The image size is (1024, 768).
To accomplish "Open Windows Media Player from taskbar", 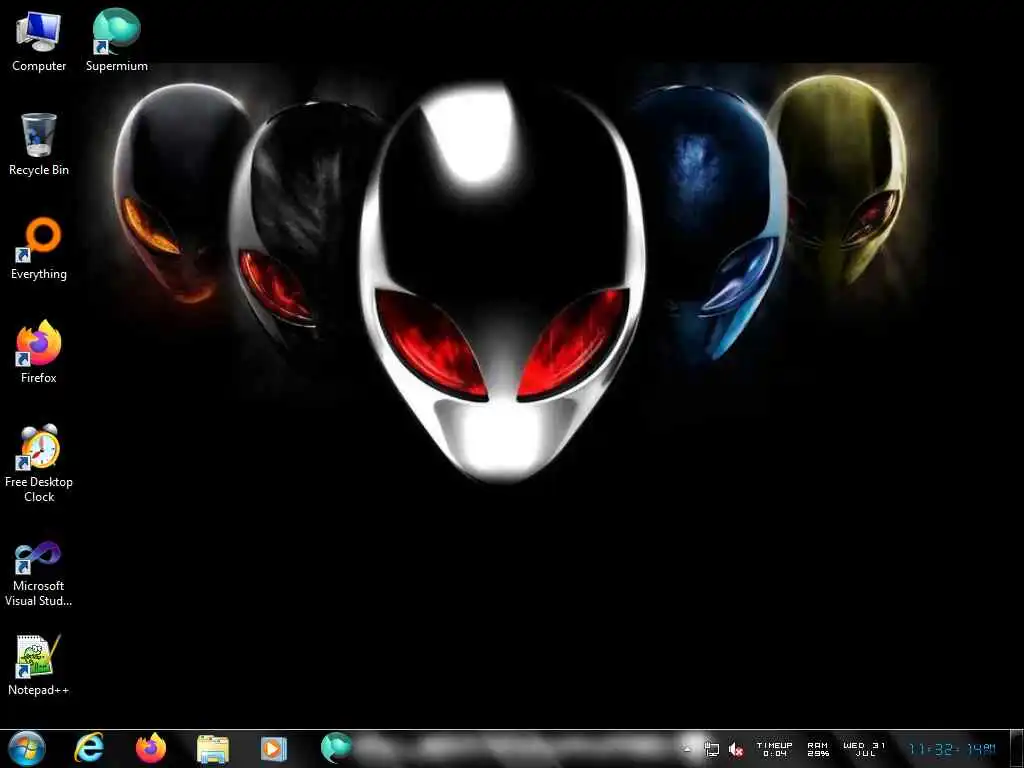I will pos(274,748).
